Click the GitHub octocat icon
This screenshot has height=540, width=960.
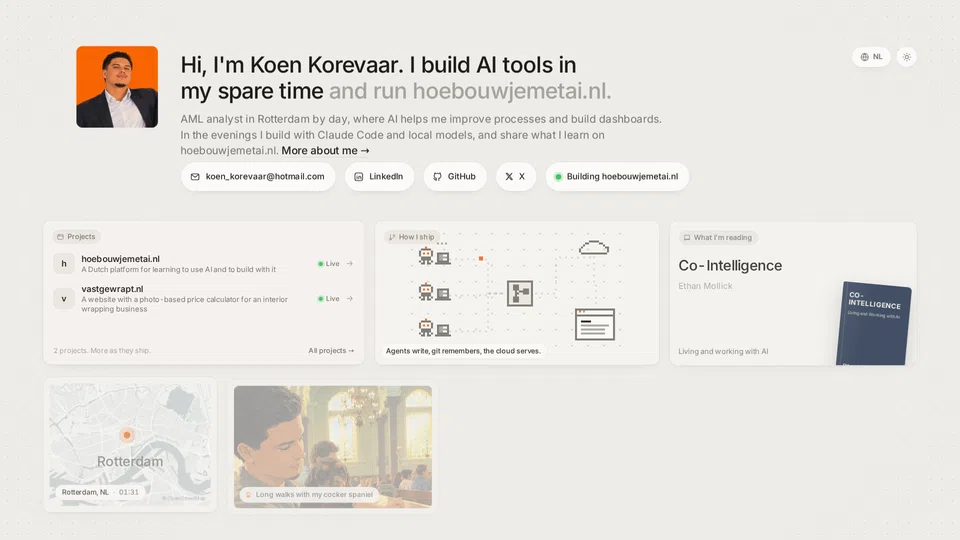point(437,176)
